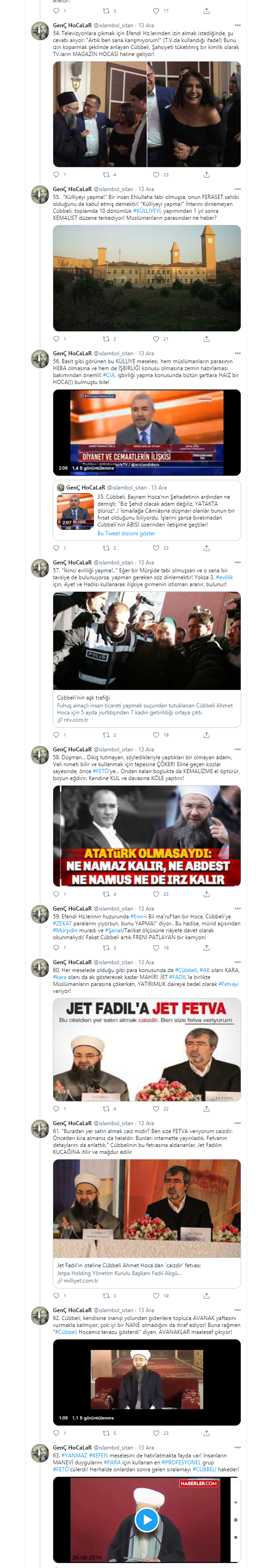Open the #FETVA hashtag in tweet 60
Screen dimensions: 274x1568
(x=229, y=984)
